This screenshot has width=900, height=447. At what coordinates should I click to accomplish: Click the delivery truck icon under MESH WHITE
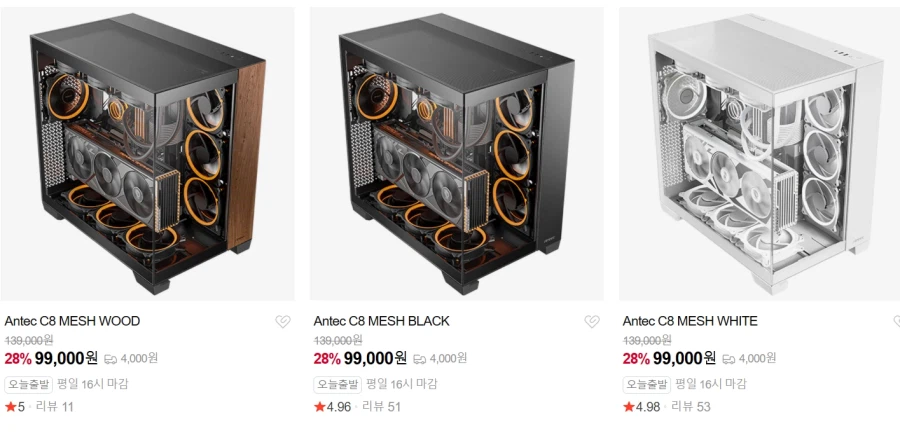729,359
